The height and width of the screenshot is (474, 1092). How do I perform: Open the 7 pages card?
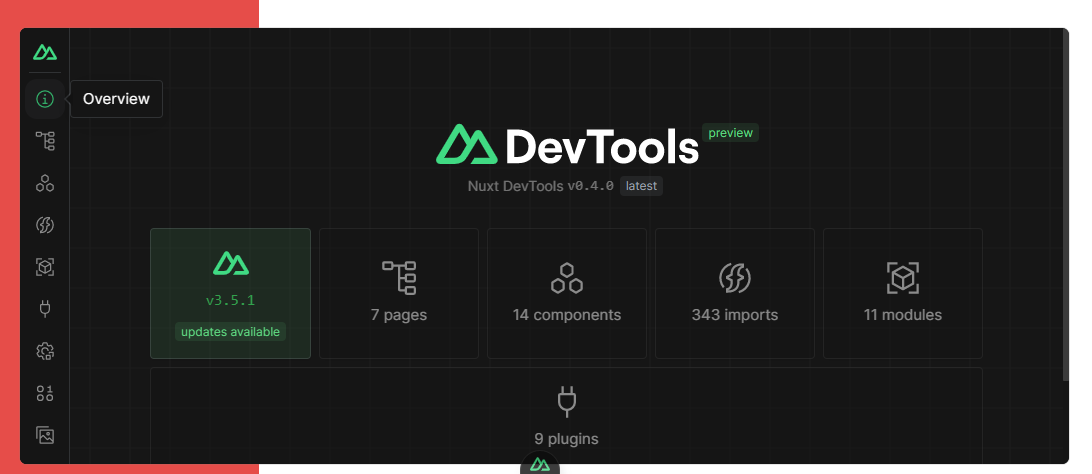click(x=399, y=294)
